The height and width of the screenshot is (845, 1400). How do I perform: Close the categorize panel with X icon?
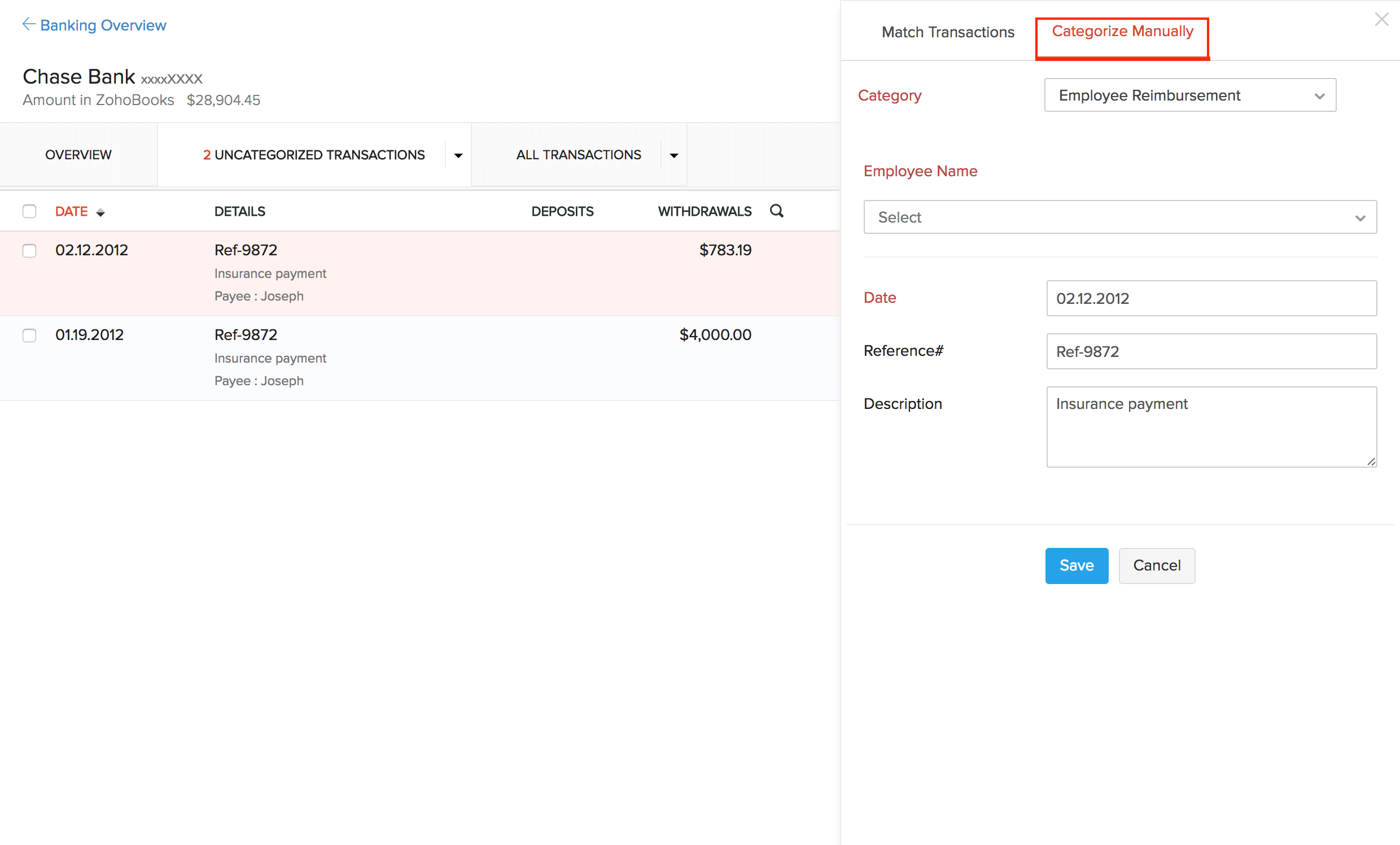1381,20
